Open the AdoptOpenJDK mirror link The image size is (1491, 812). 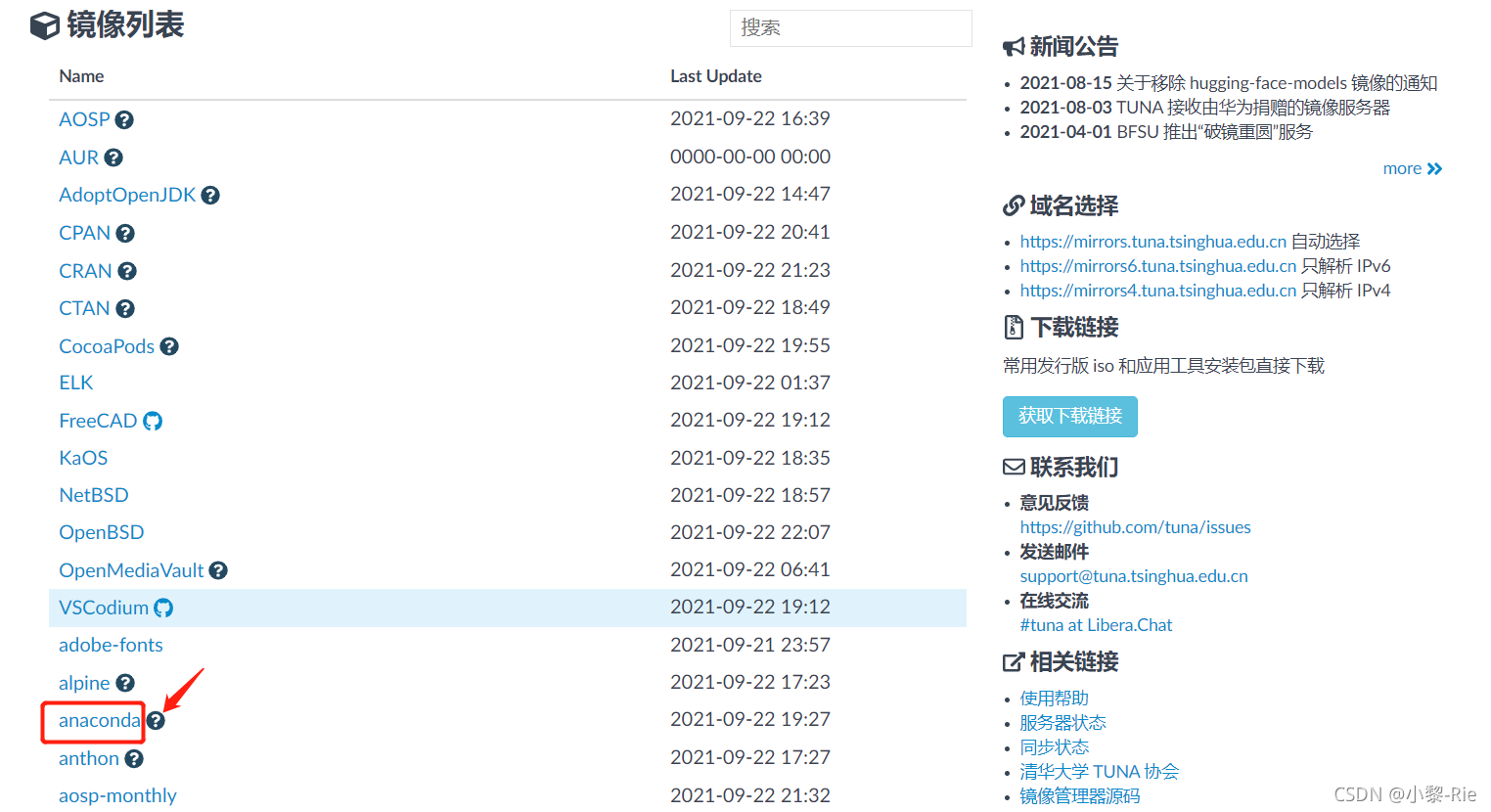pyautogui.click(x=127, y=195)
